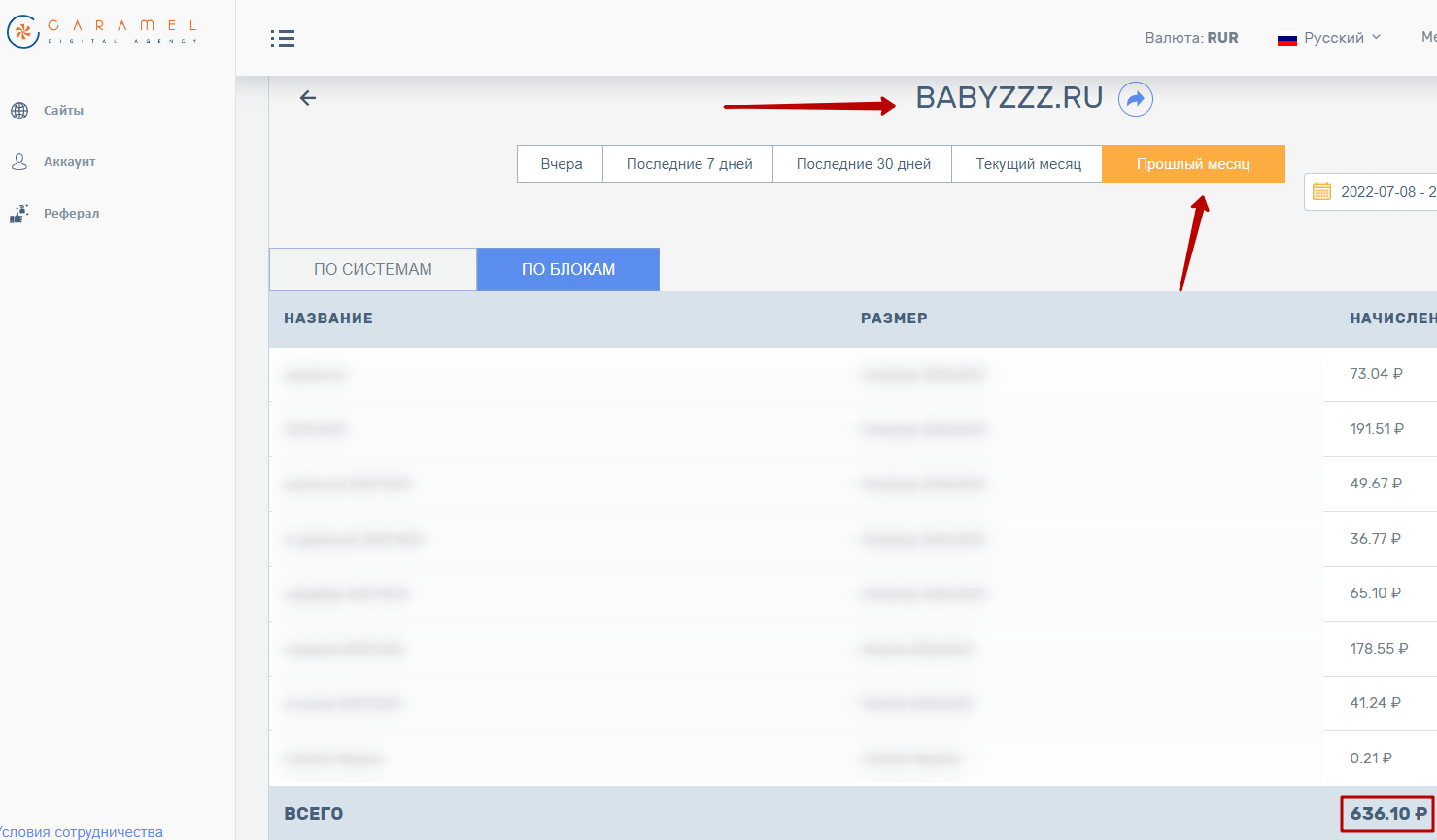This screenshot has width=1437, height=840.
Task: Click the РАЗМЕР column header
Action: pos(894,319)
